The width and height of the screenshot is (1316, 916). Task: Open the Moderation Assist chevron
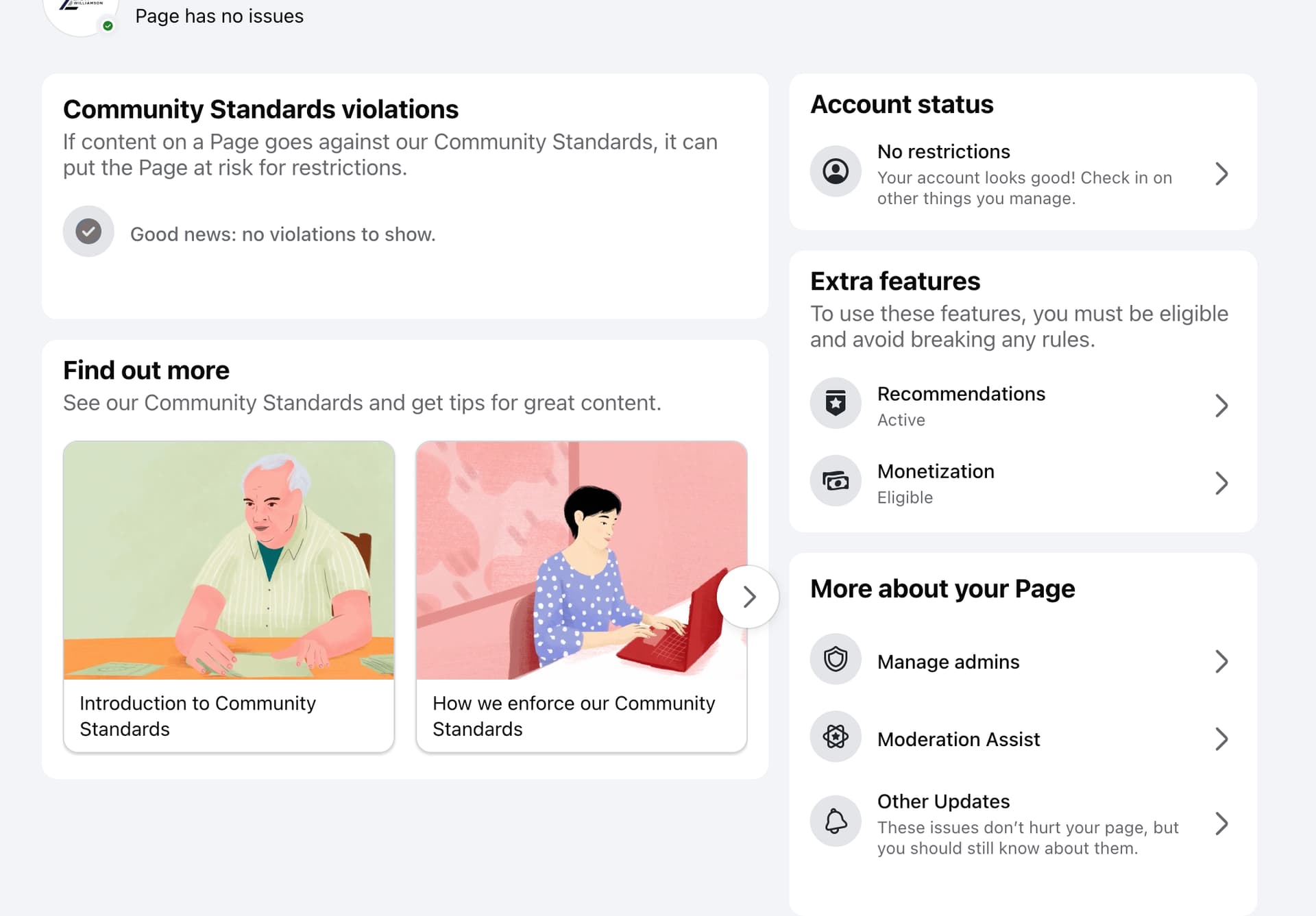pyautogui.click(x=1221, y=739)
